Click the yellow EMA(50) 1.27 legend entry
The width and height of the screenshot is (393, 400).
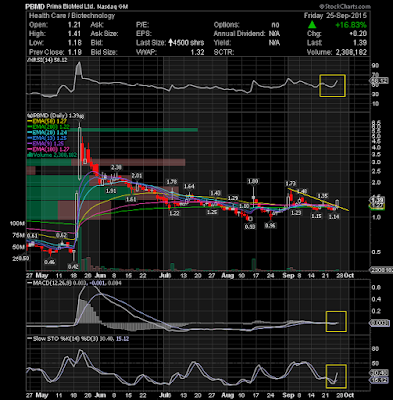tap(47, 121)
